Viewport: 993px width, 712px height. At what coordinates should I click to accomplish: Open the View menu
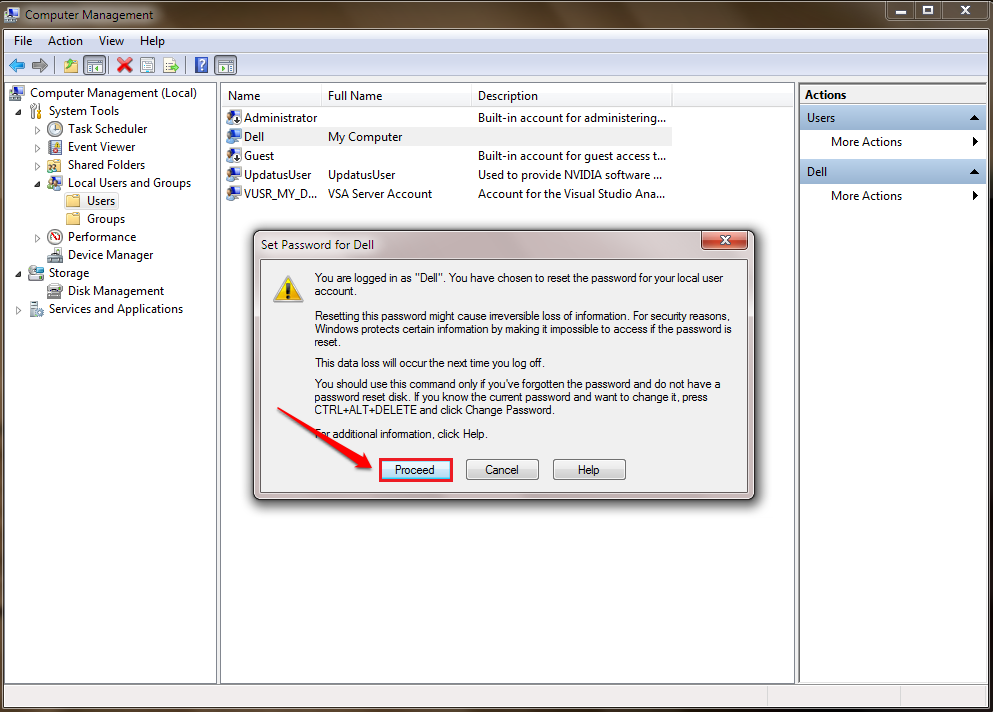111,41
